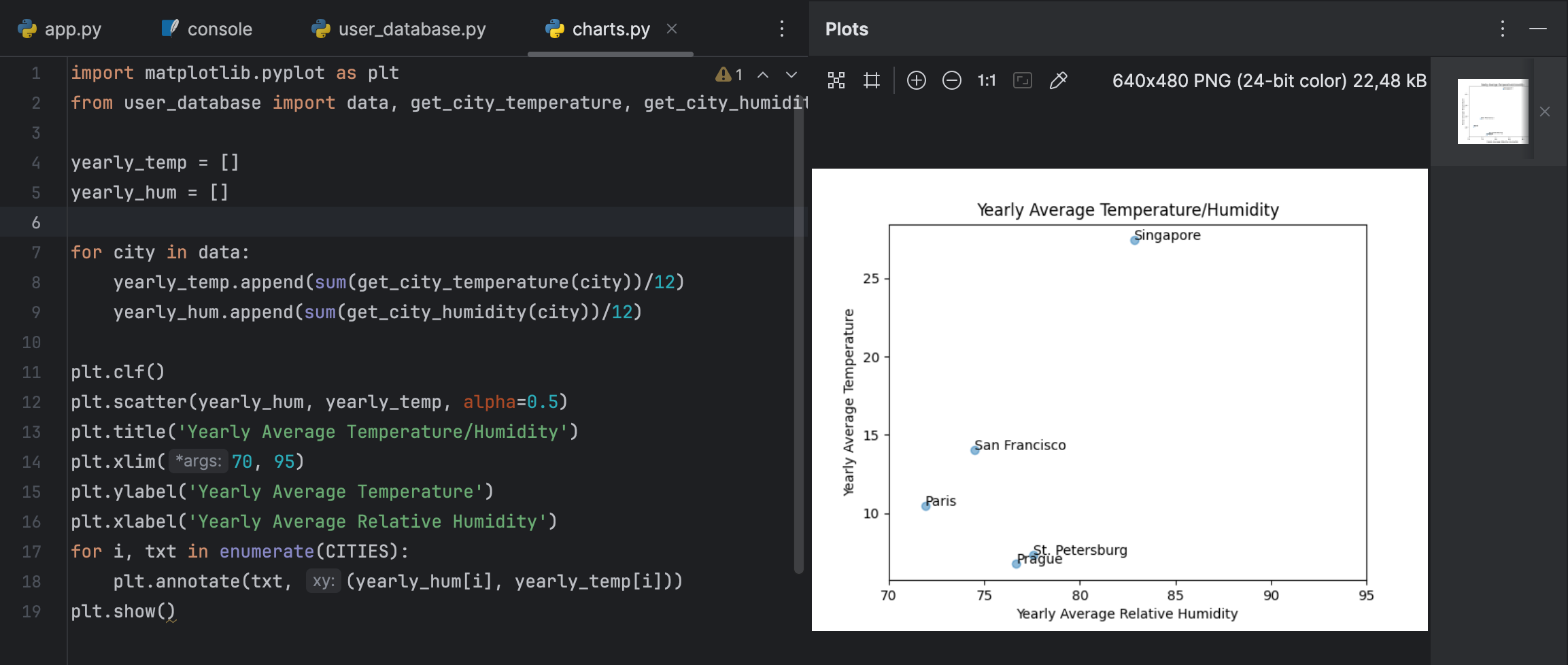Select the pencil edit icon in Plots toolbar

(x=1059, y=80)
